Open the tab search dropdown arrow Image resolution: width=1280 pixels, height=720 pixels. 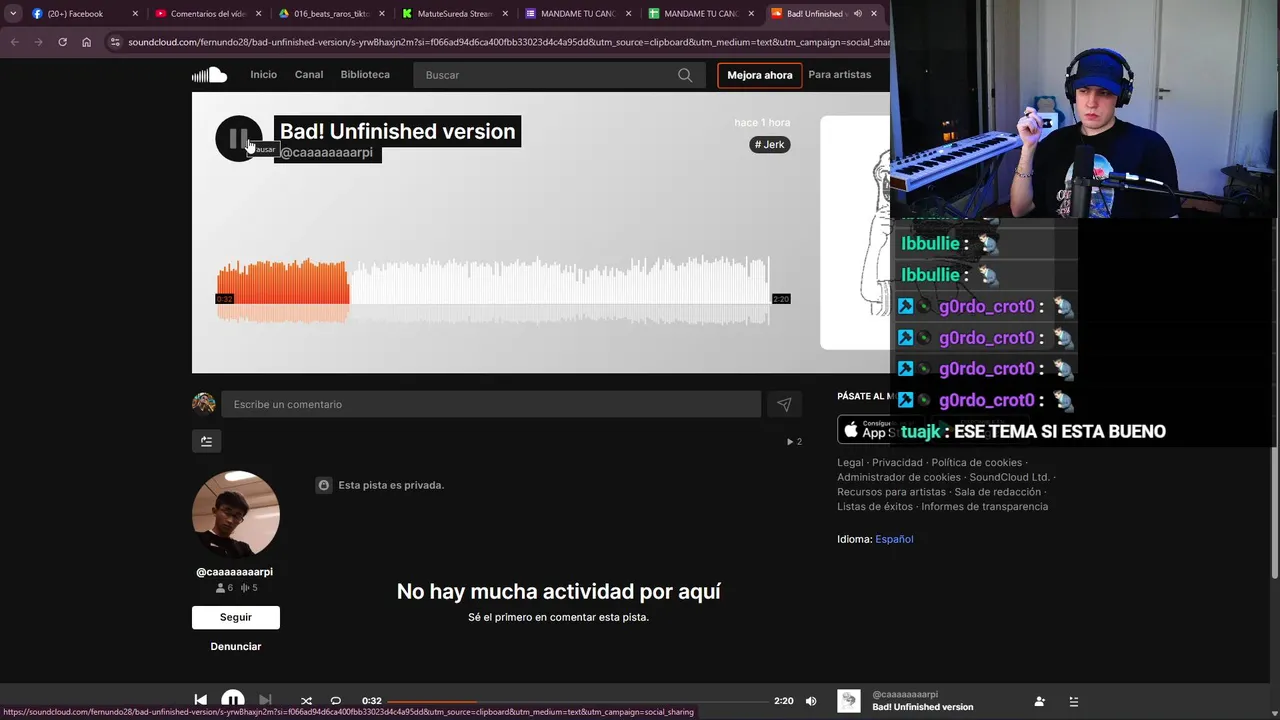pyautogui.click(x=13, y=14)
